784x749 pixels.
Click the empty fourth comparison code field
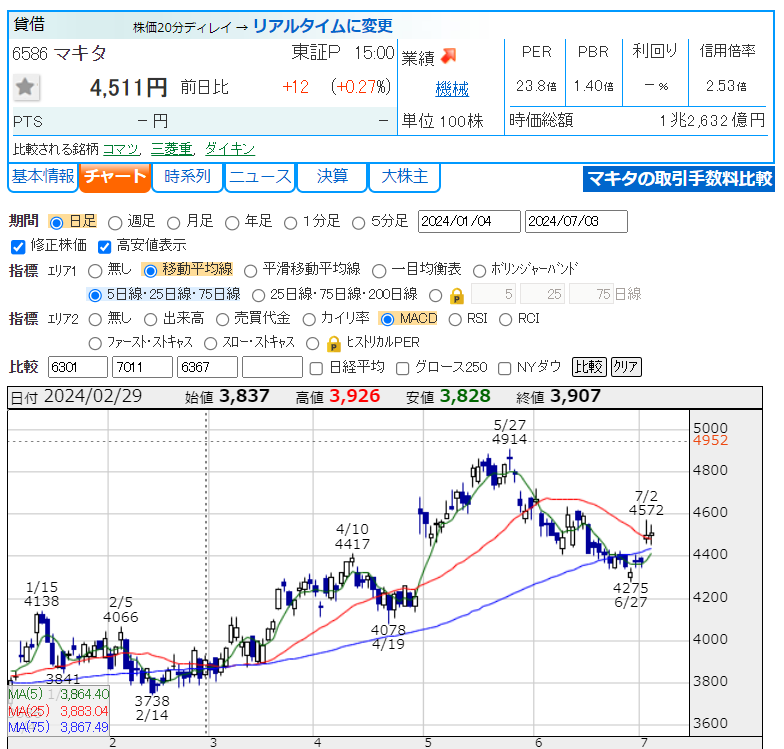click(x=272, y=368)
